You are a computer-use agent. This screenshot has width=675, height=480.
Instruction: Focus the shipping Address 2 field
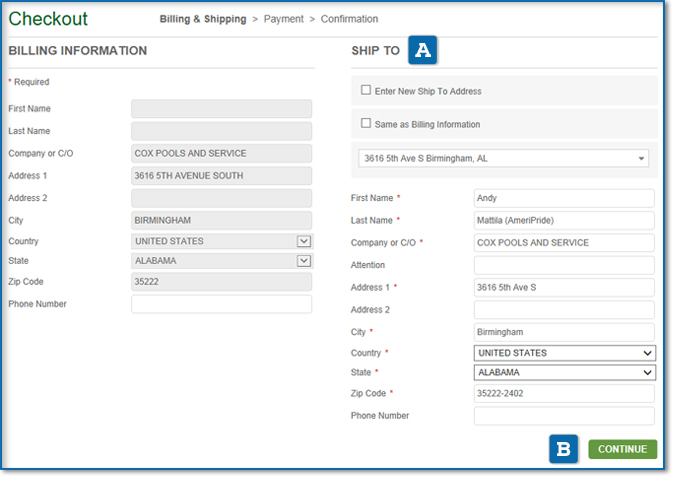click(x=564, y=310)
